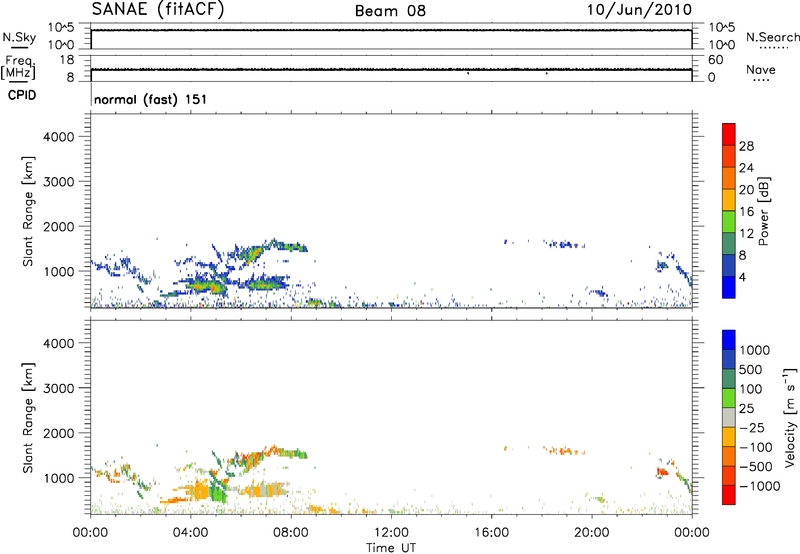This screenshot has width=800, height=554.
Task: Click the -1000 tick on Velocity colorbar
Action: coord(759,486)
